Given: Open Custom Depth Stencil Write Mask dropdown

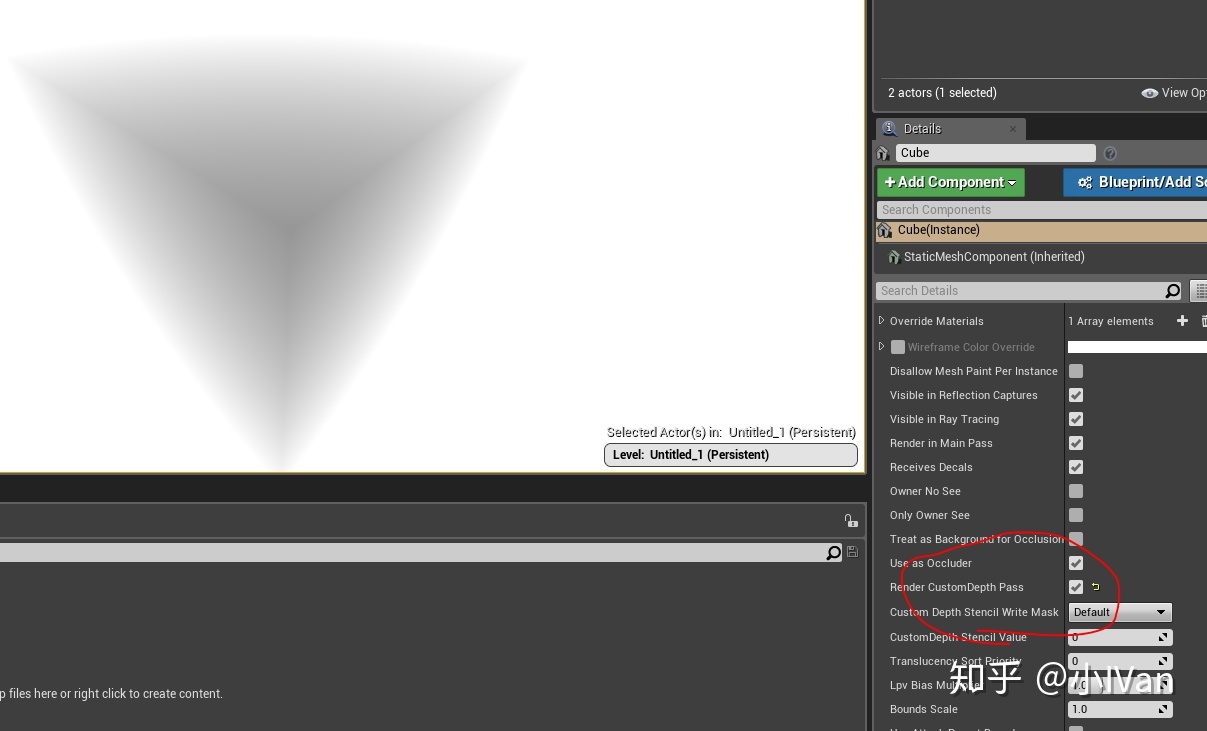Looking at the screenshot, I should (x=1120, y=612).
